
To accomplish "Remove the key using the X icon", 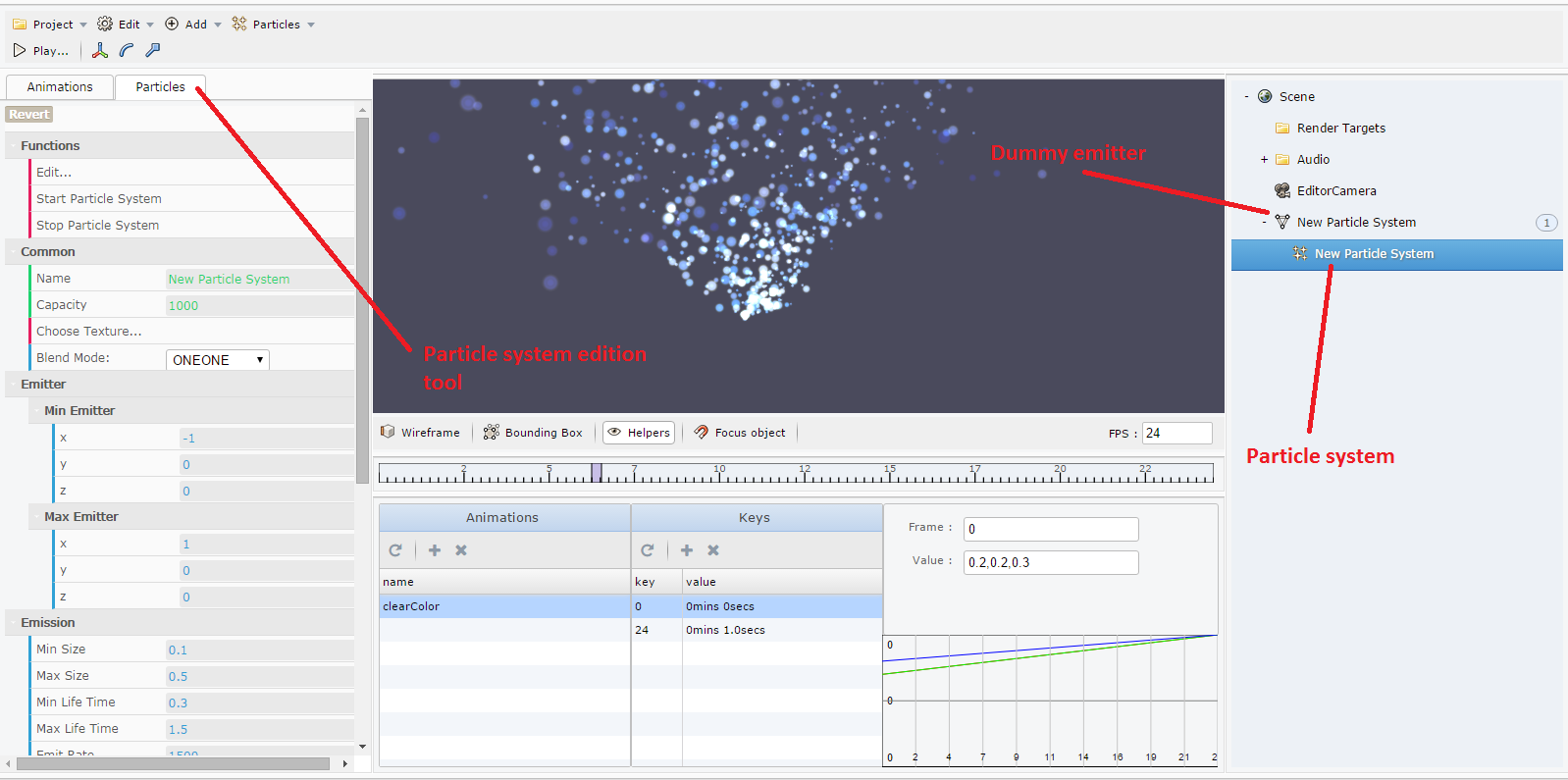I will (713, 550).
